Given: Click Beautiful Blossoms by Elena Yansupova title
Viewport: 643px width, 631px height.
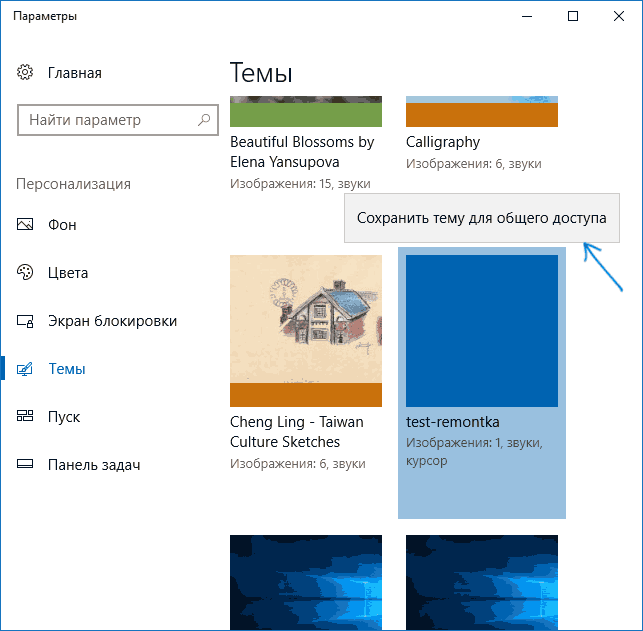Looking at the screenshot, I should (x=302, y=152).
